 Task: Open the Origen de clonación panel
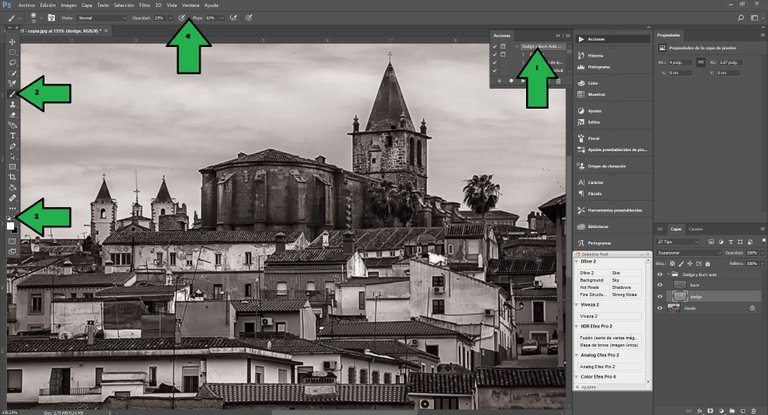tap(606, 166)
